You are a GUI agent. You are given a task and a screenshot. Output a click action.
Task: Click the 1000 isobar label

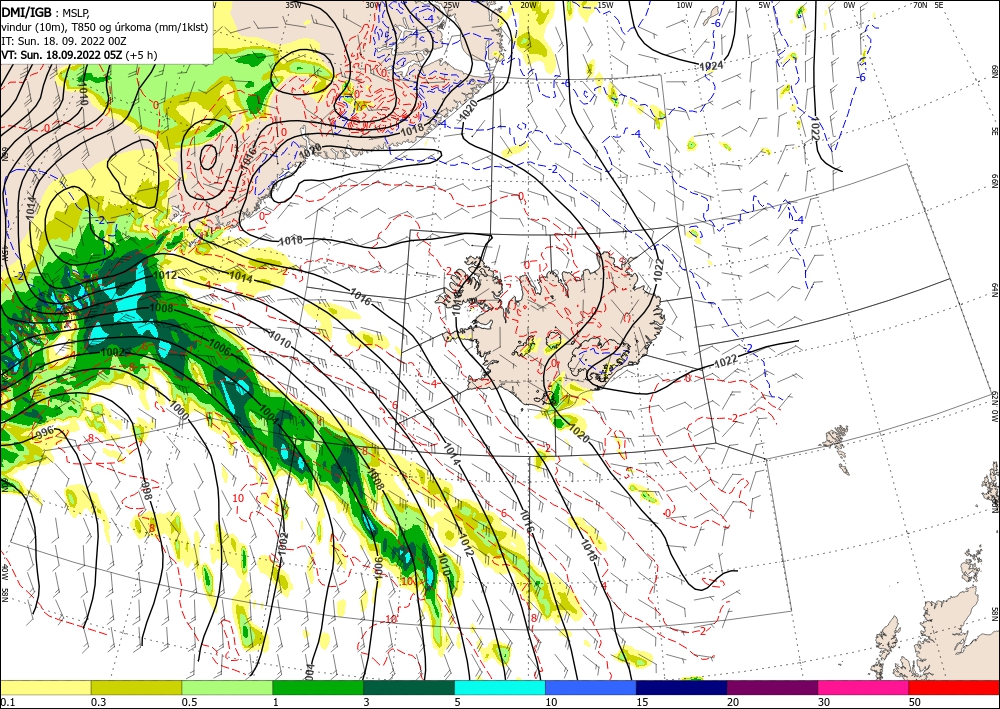[x=179, y=410]
